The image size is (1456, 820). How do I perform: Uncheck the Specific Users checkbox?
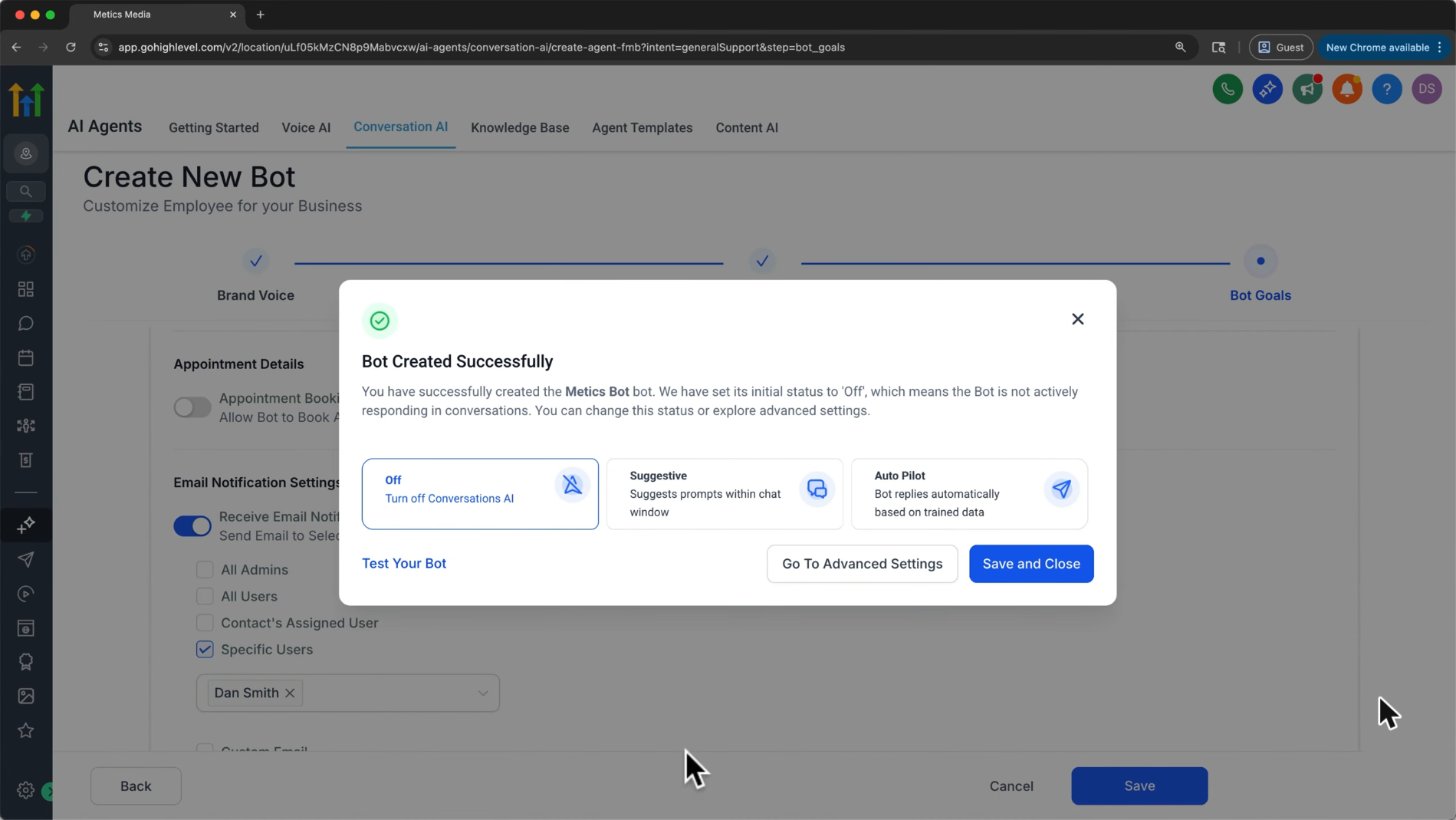click(x=205, y=649)
